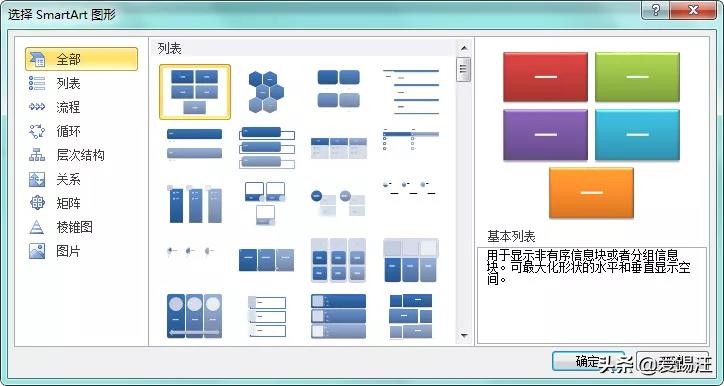Pick the three joined blocks in a row layout
Image resolution: width=724 pixels, height=386 pixels.
(266, 260)
